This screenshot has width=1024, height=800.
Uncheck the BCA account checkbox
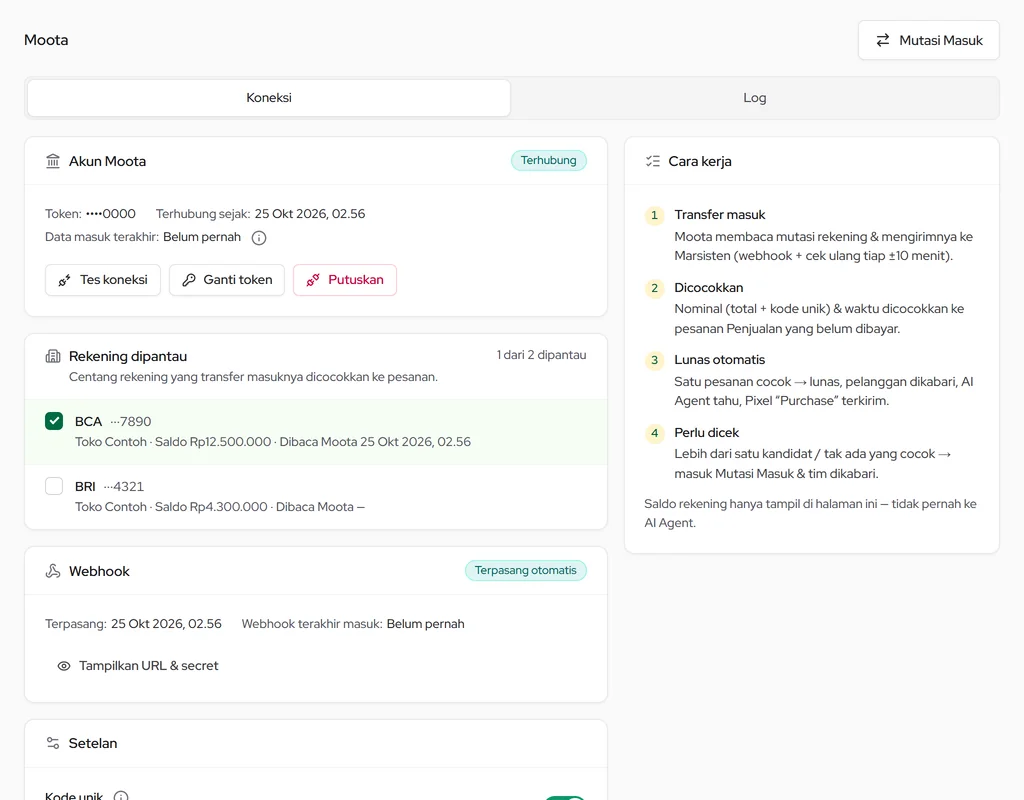click(54, 421)
